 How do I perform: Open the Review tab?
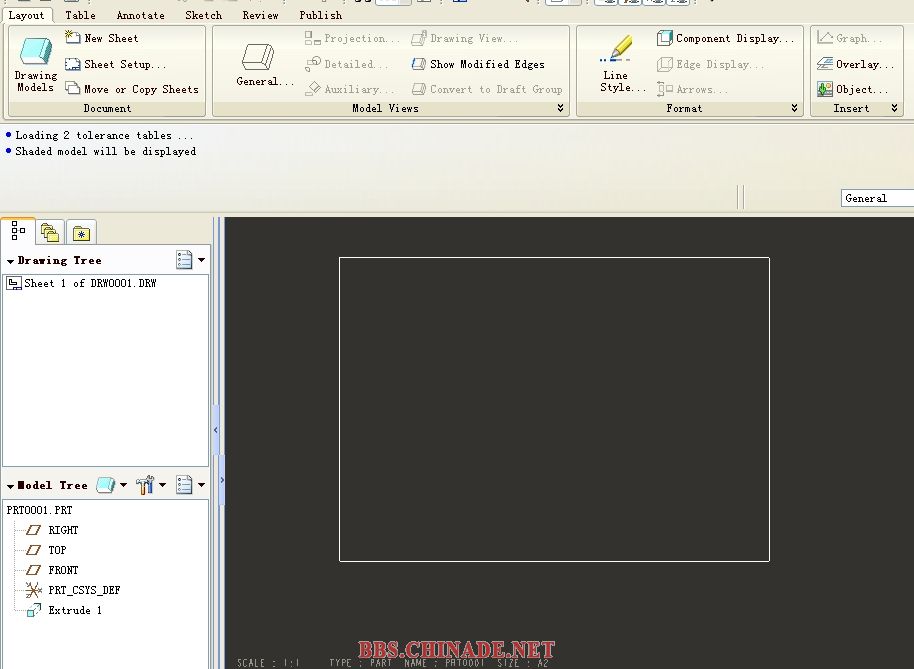pos(261,15)
